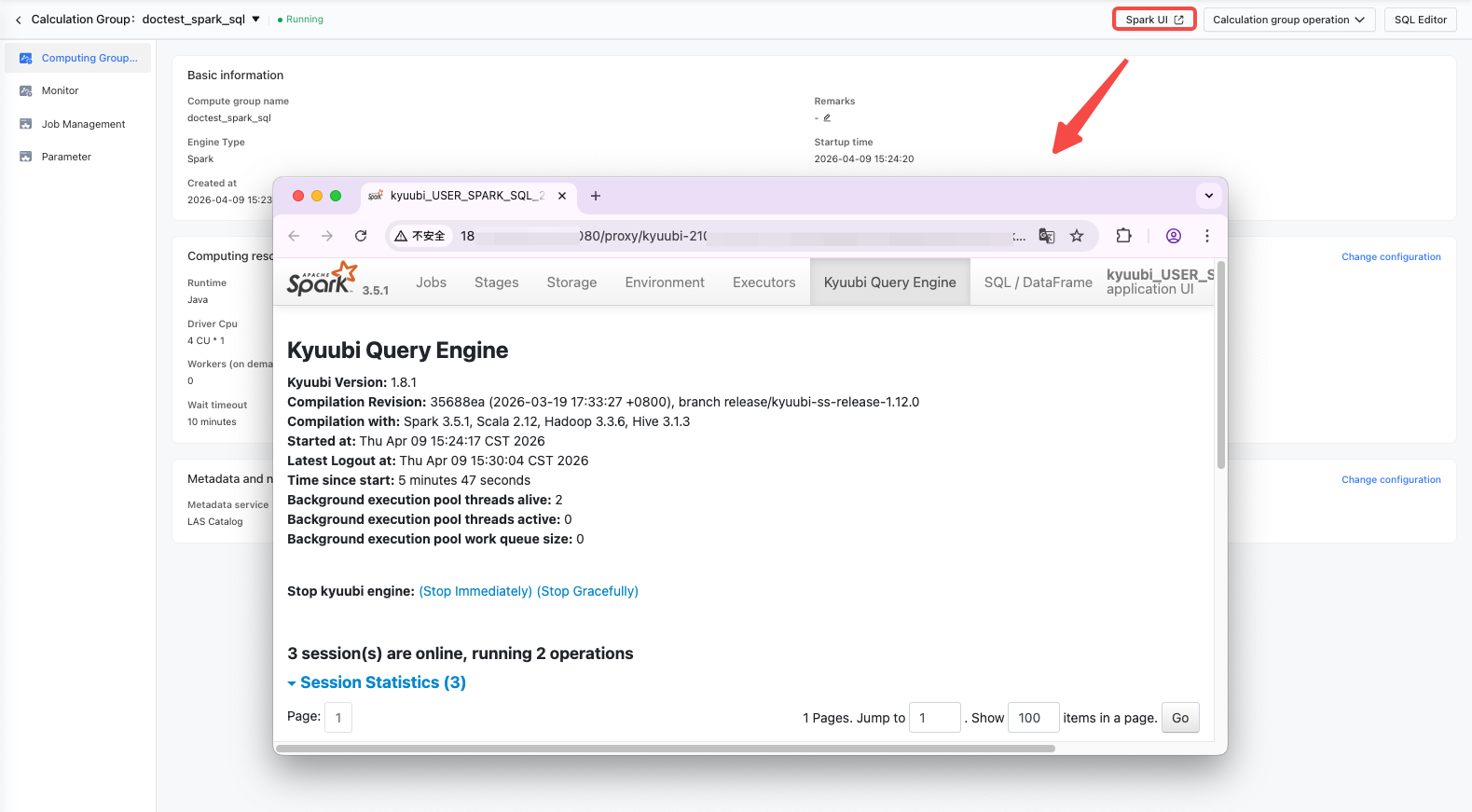Image resolution: width=1472 pixels, height=812 pixels.
Task: Open the SQL / DataFrame tab
Action: point(1039,282)
